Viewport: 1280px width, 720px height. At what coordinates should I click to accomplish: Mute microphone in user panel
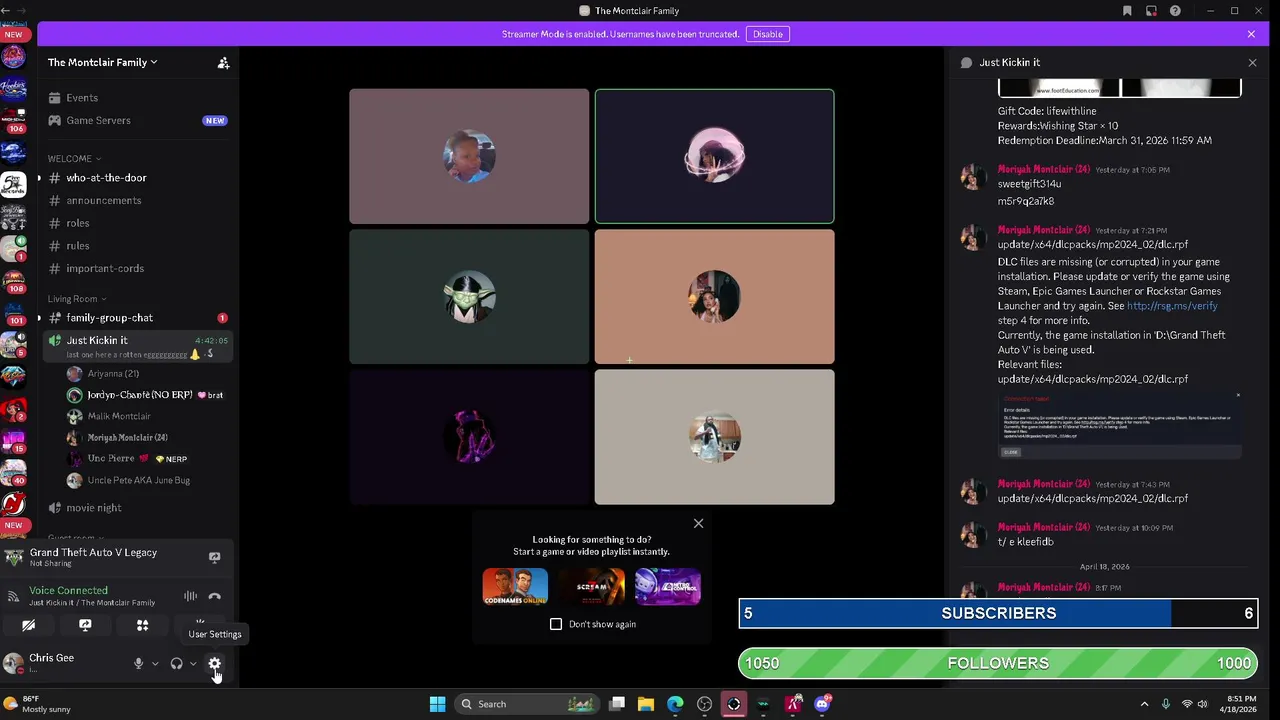[138, 663]
